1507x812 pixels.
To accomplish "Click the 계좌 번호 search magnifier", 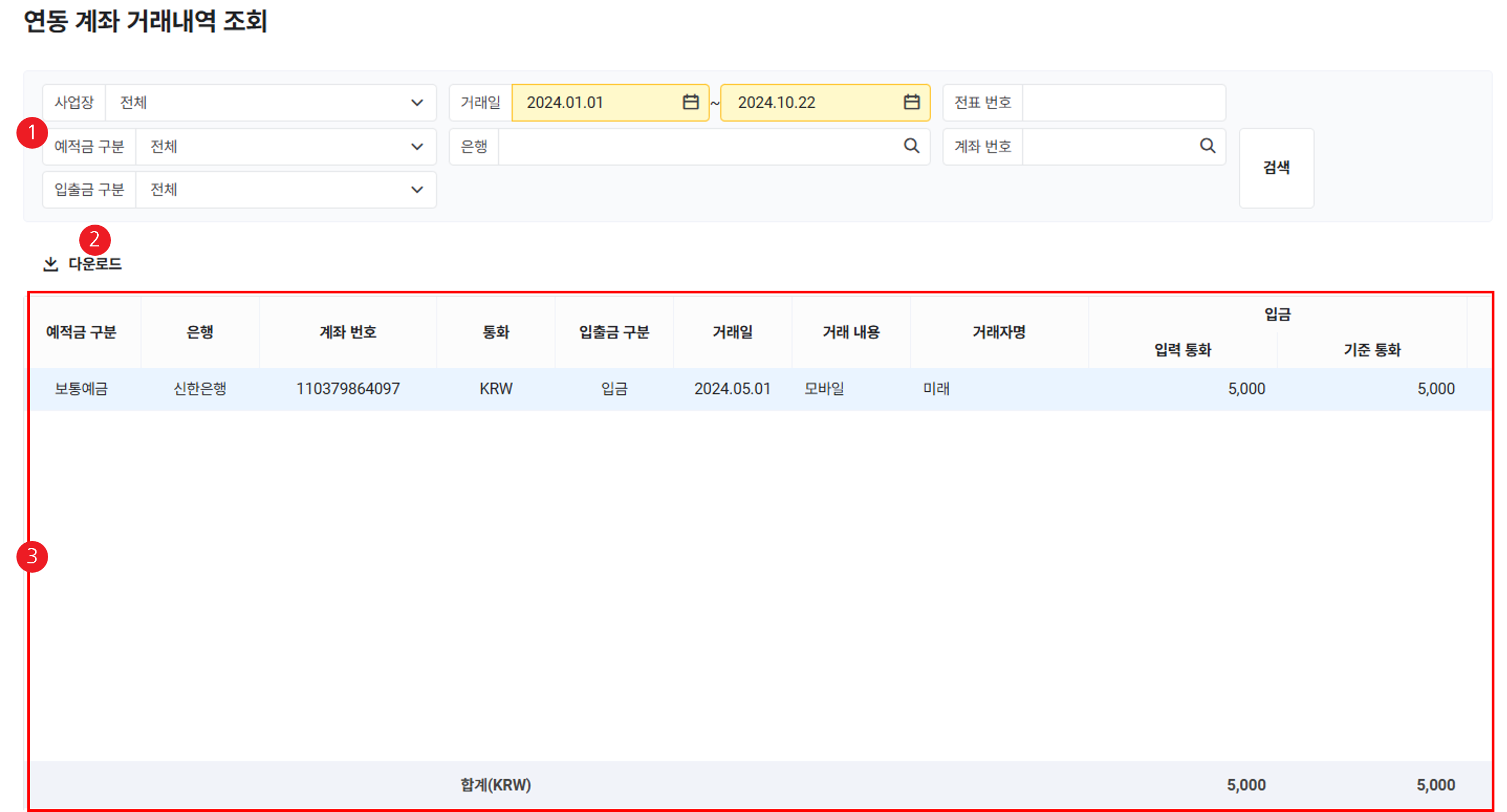I will (1208, 146).
